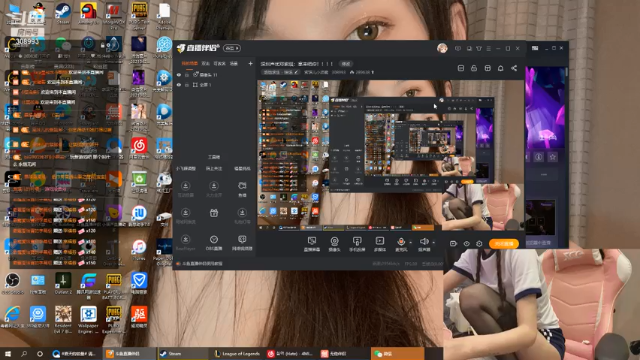Open the PUBG Test Server desktop shortcut
This screenshot has width=640, height=360.
coord(139,15)
